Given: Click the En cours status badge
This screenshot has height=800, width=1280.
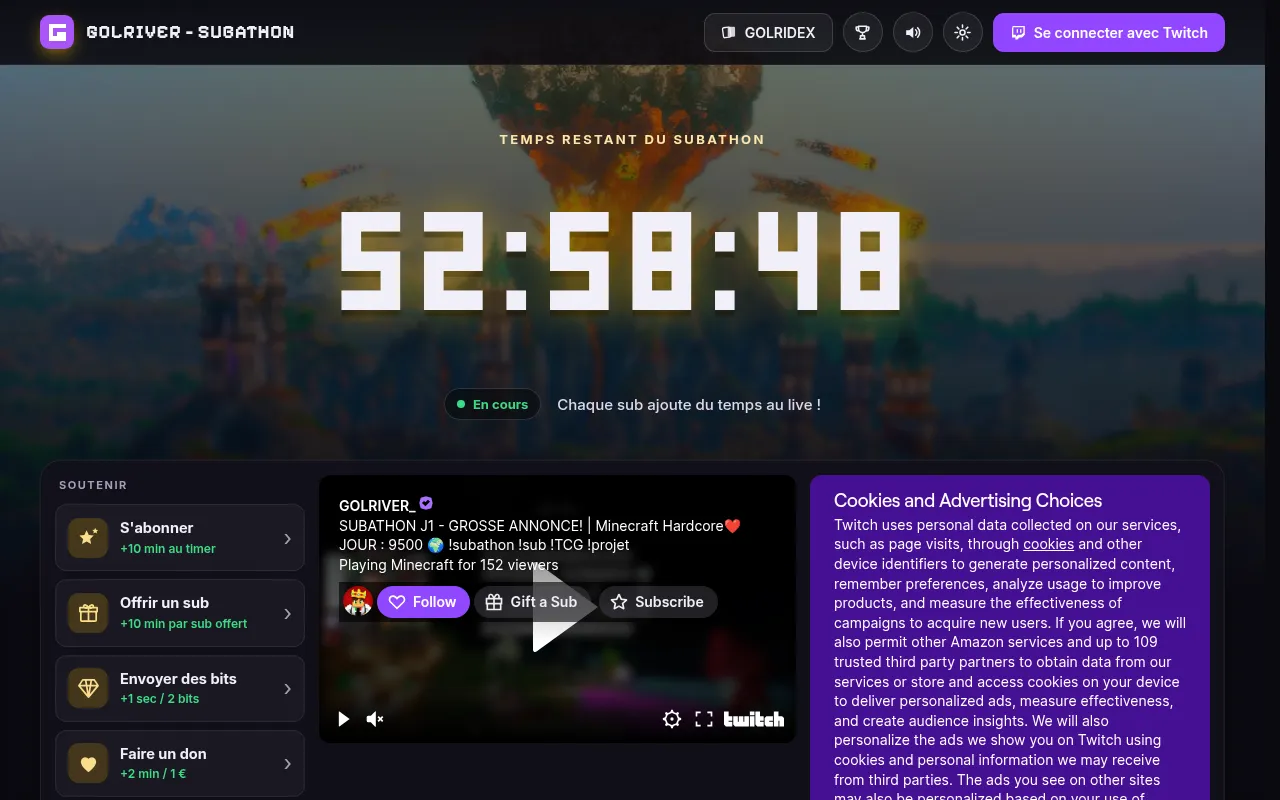Looking at the screenshot, I should (492, 404).
